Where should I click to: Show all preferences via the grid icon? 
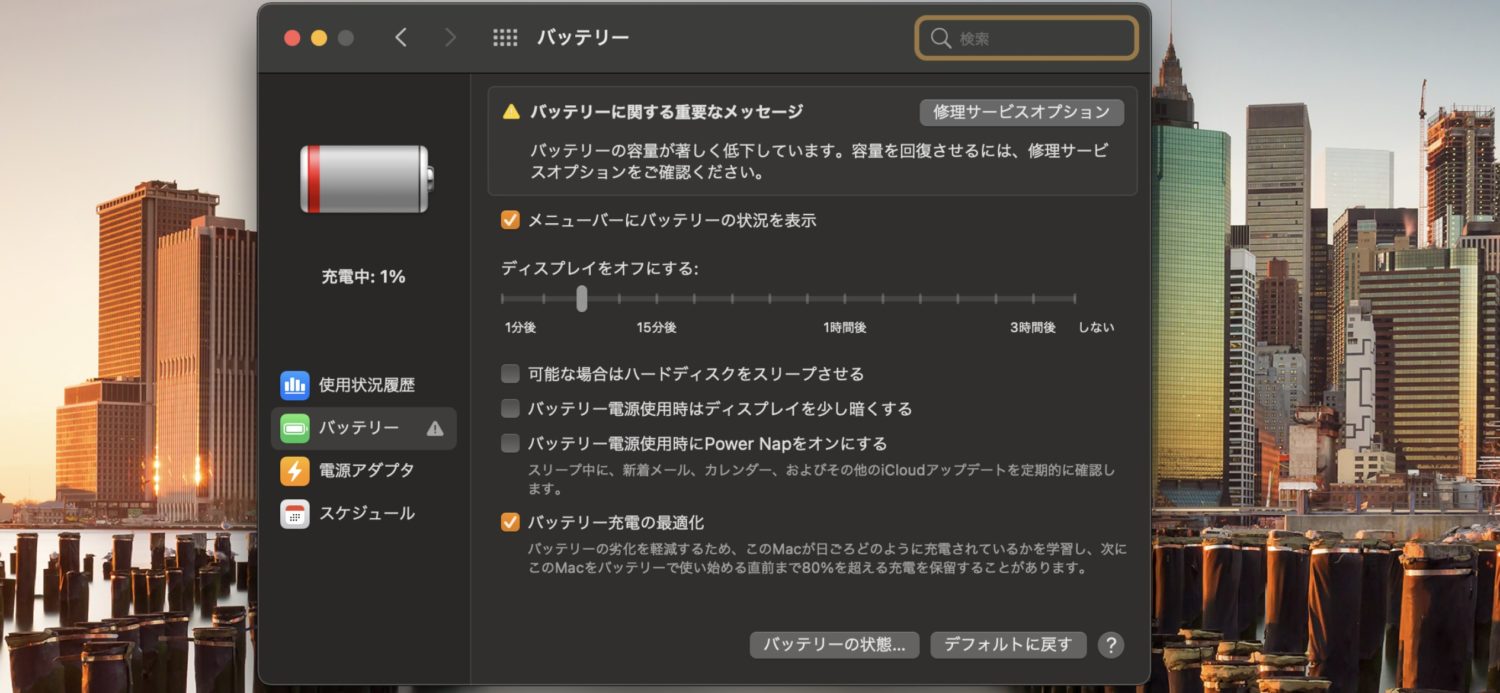pos(505,38)
